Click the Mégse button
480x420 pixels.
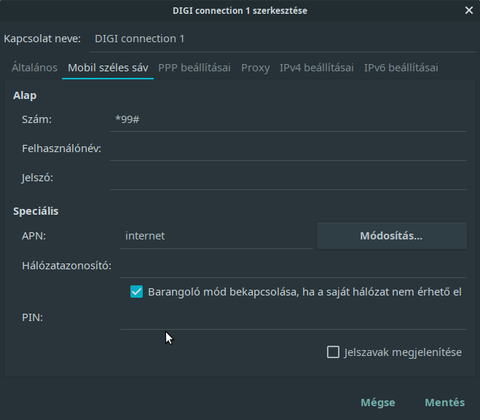tap(378, 402)
